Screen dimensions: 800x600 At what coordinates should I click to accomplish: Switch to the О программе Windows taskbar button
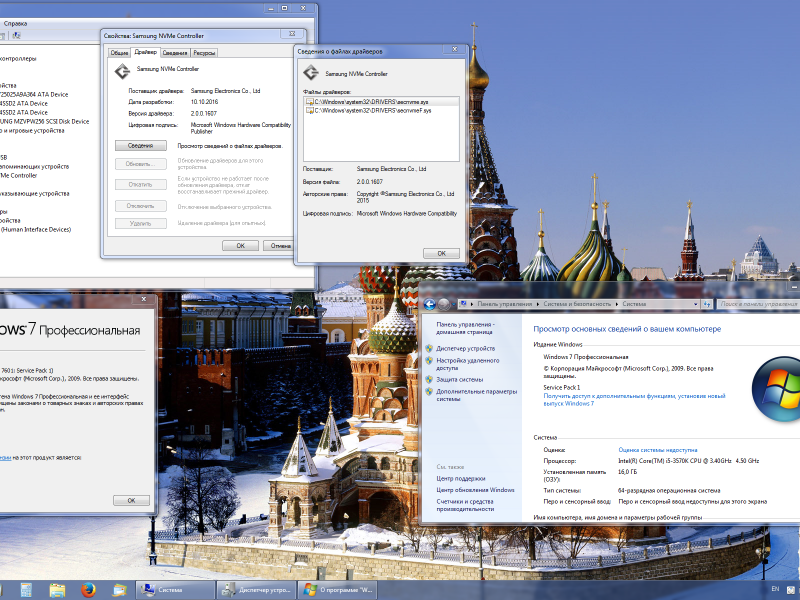click(337, 590)
